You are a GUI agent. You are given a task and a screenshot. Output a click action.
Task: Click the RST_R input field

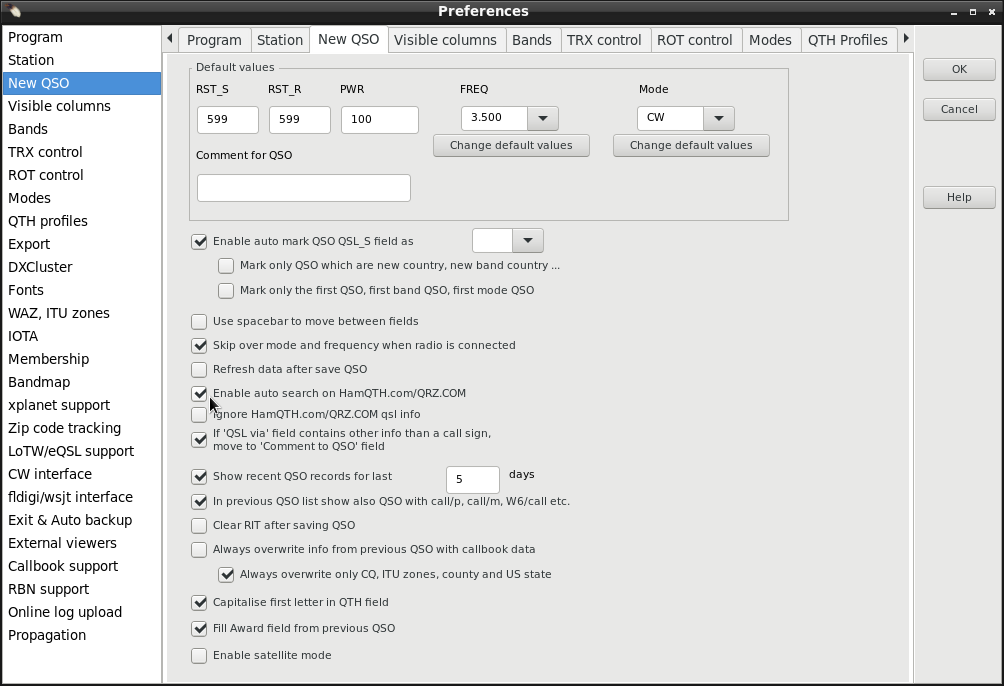click(x=300, y=120)
